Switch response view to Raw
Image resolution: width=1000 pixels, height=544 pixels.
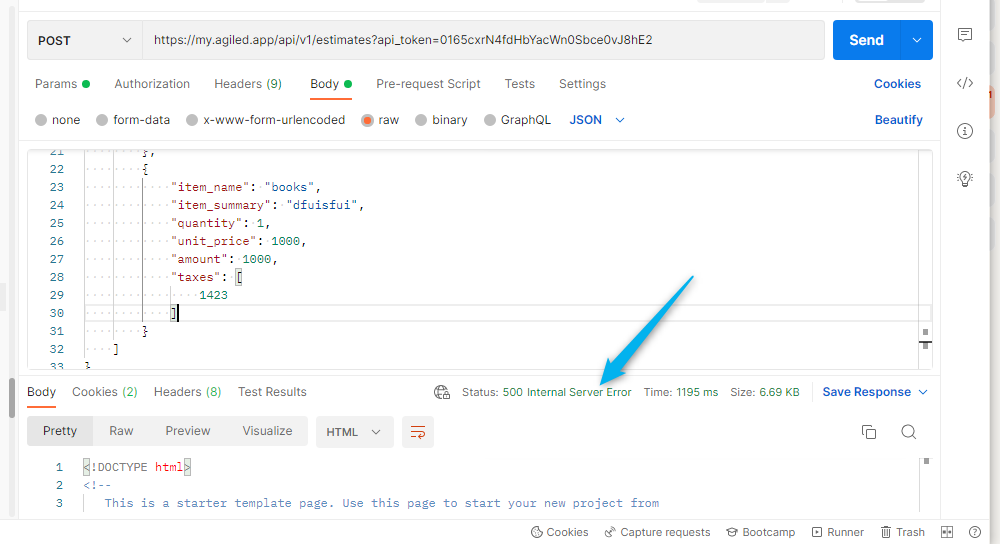click(x=121, y=431)
